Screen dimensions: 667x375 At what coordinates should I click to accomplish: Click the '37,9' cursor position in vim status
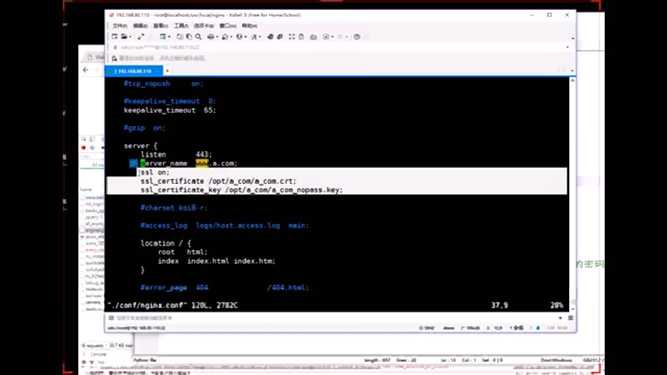(499, 305)
